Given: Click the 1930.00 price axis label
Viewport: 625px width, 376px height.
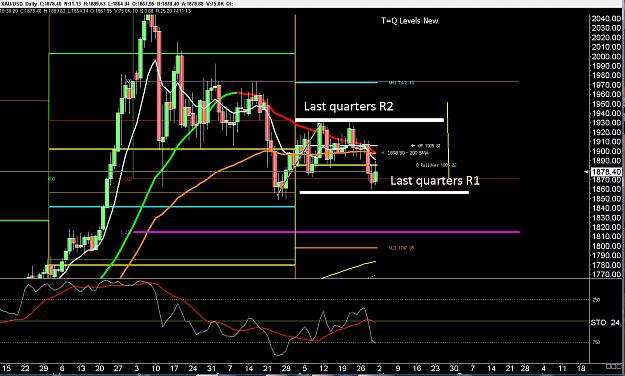Looking at the screenshot, I should point(606,123).
